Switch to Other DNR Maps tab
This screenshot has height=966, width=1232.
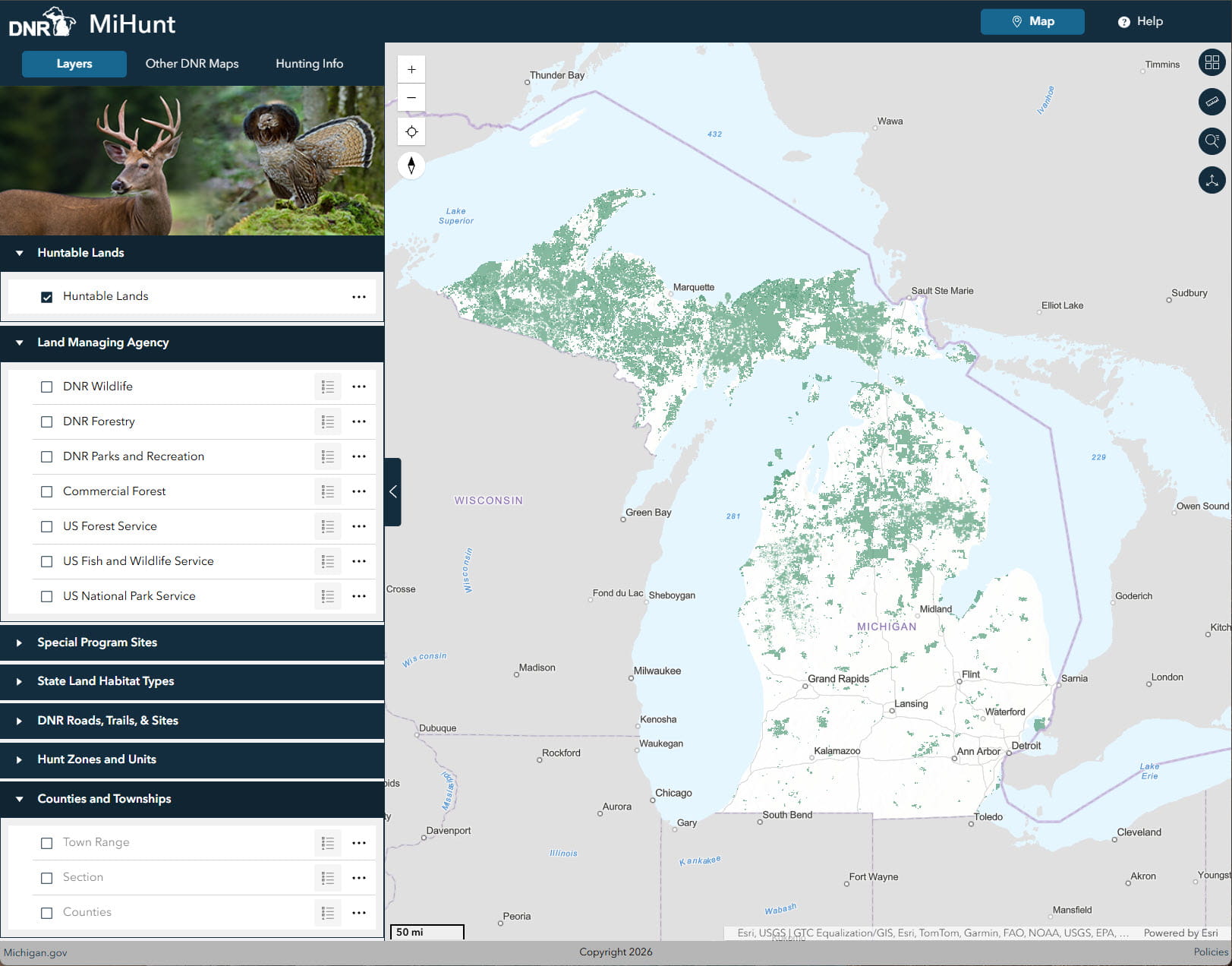point(192,64)
